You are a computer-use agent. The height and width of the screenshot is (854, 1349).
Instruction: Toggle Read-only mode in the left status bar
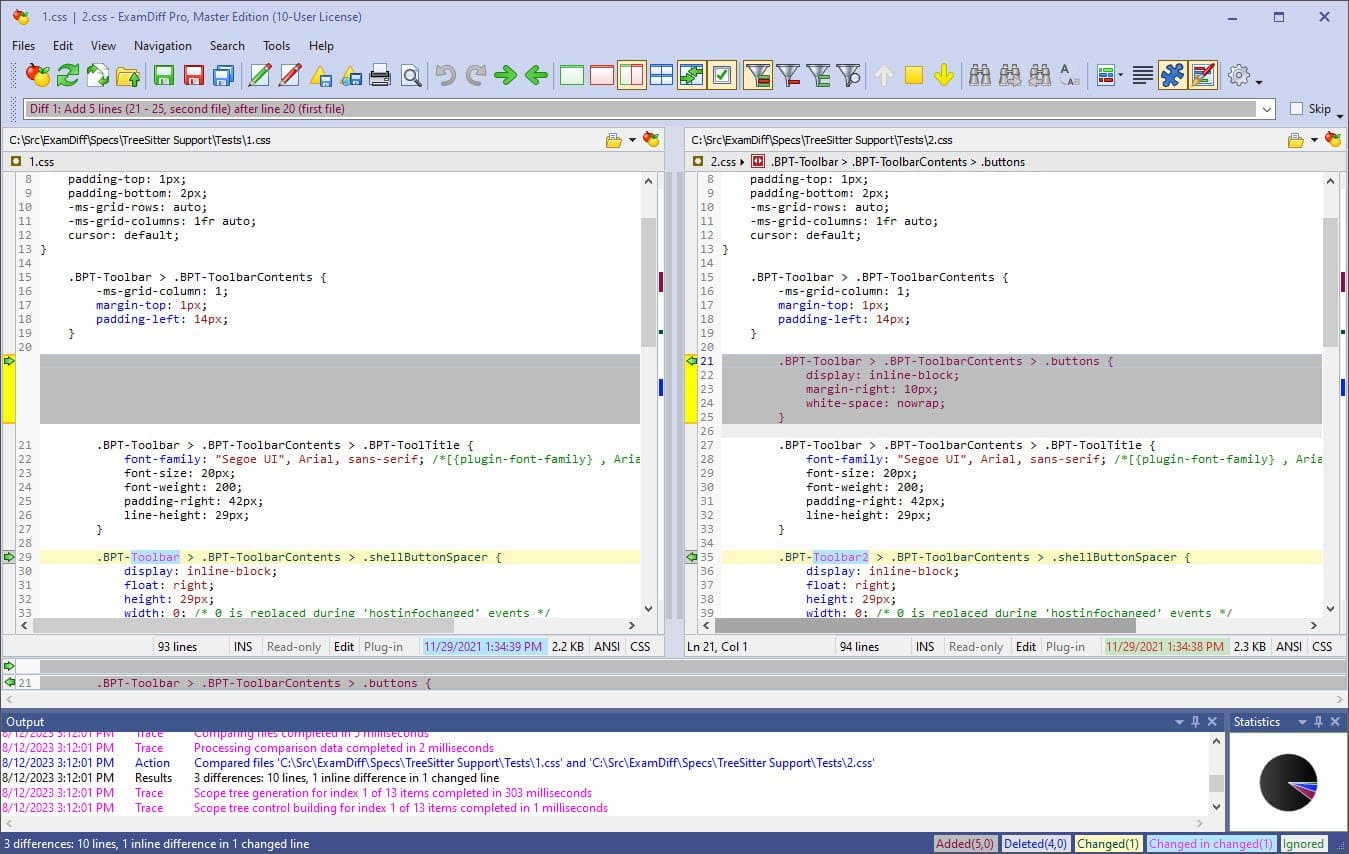click(x=294, y=646)
